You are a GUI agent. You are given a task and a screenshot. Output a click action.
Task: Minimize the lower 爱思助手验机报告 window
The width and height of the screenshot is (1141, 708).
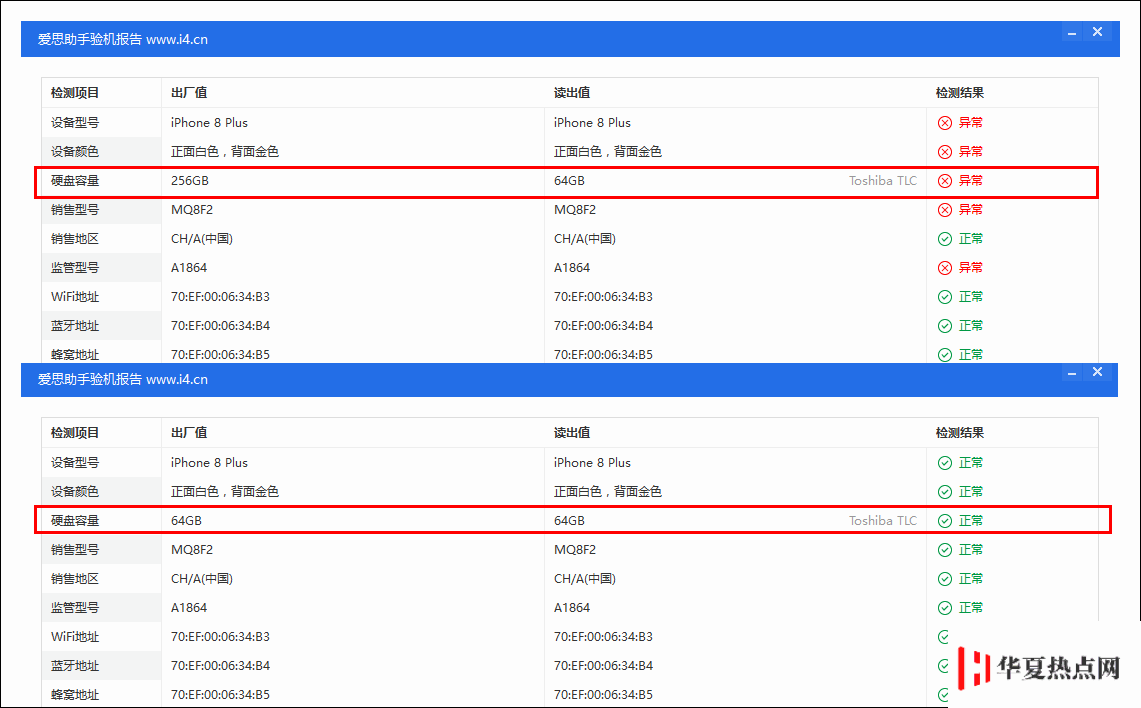[1072, 373]
